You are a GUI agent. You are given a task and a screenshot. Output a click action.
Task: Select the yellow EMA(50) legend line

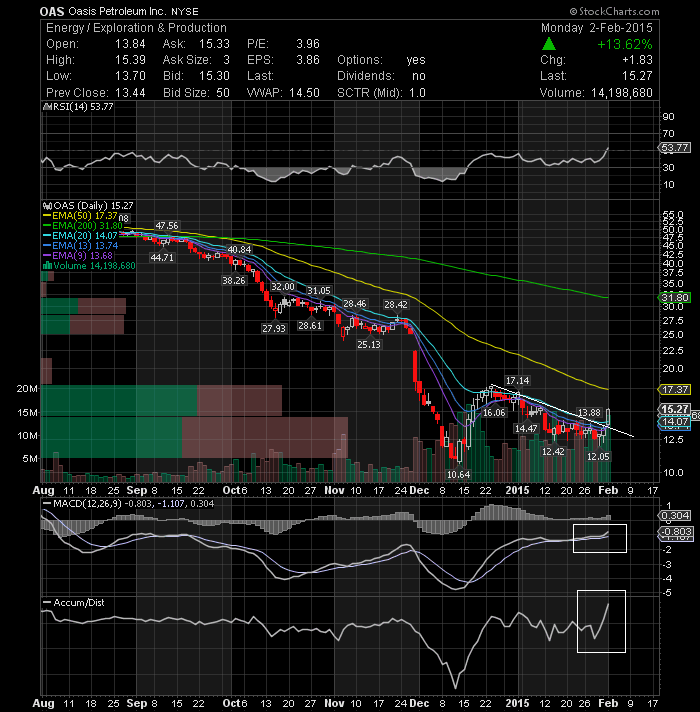pyautogui.click(x=47, y=216)
